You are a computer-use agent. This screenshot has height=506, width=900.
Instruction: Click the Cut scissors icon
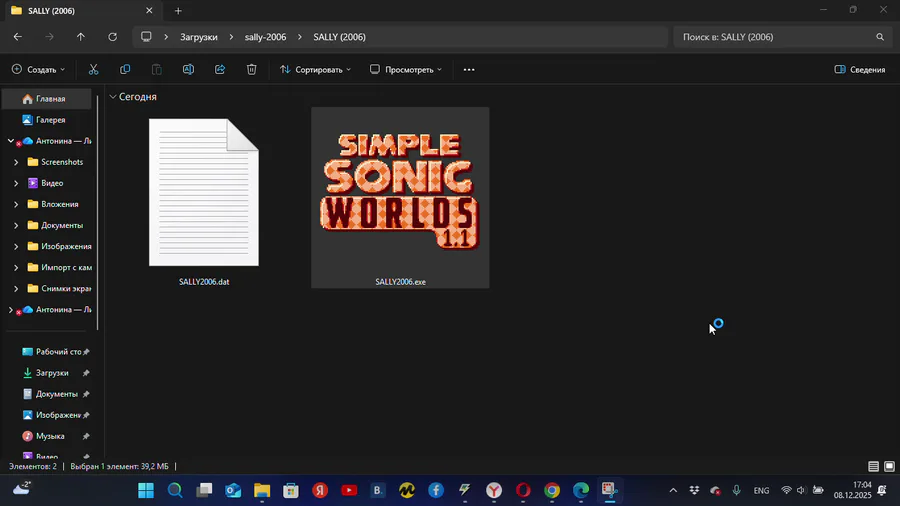coord(94,69)
